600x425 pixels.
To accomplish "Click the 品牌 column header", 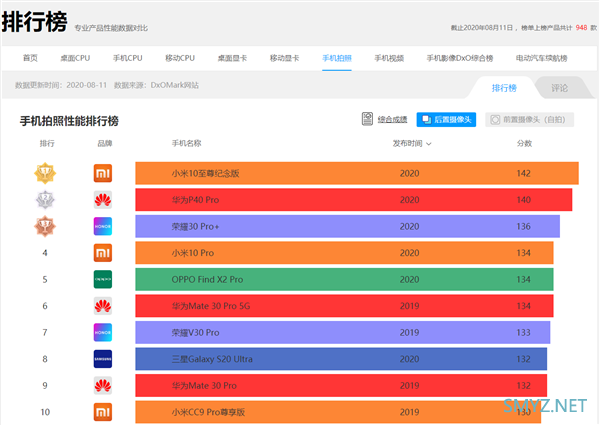I will (104, 143).
